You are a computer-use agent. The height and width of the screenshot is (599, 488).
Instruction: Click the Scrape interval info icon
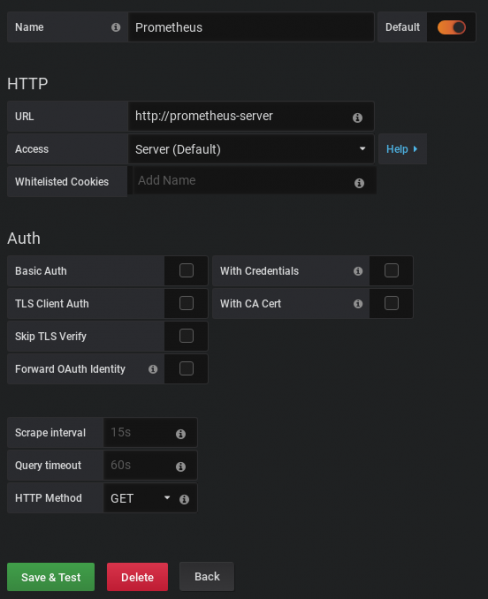(x=181, y=434)
